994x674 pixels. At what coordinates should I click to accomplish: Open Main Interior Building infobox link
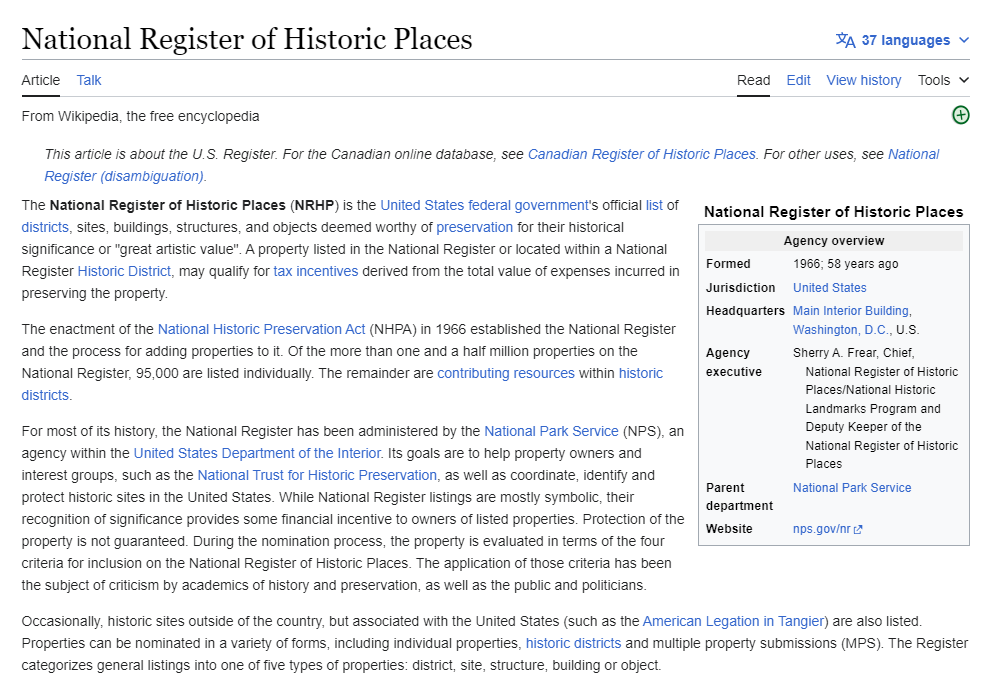851,311
